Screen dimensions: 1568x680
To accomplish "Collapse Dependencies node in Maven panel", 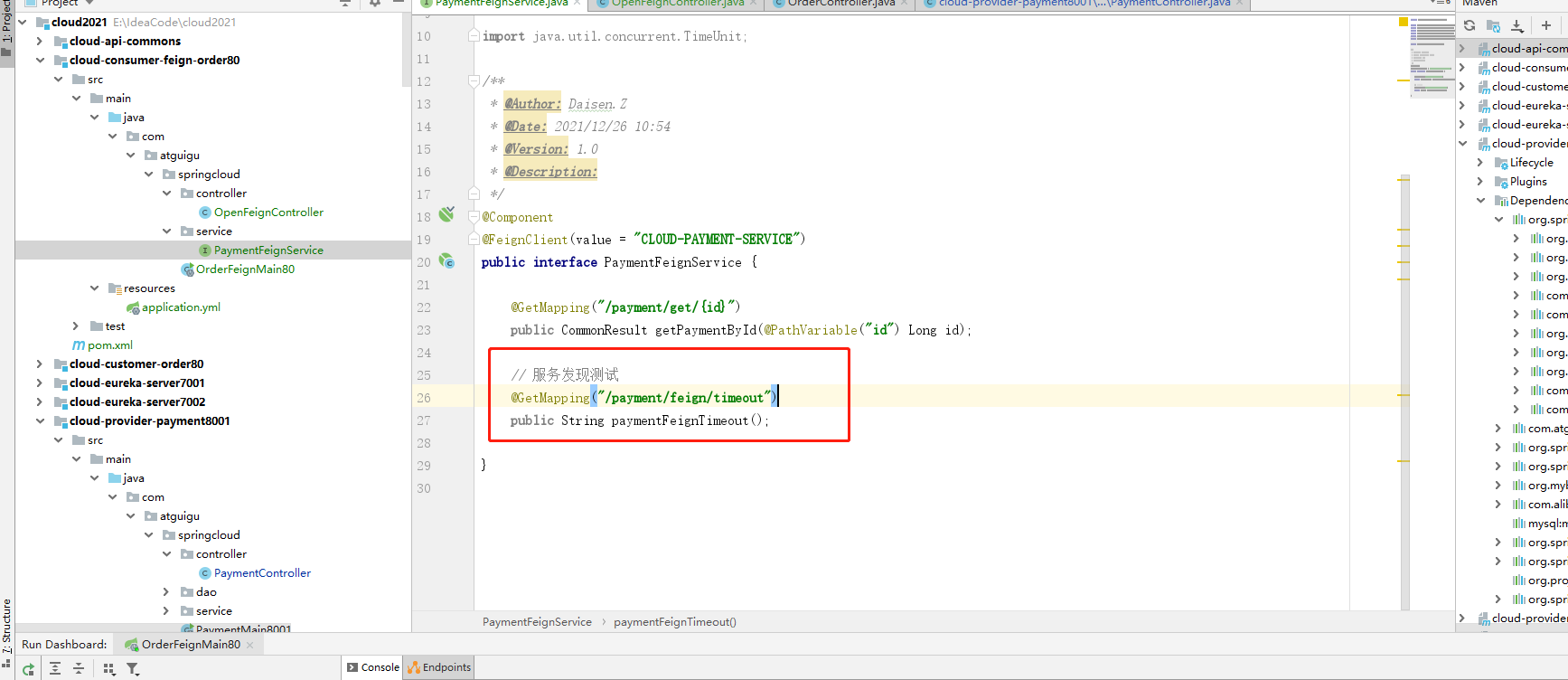I will pyautogui.click(x=1480, y=201).
